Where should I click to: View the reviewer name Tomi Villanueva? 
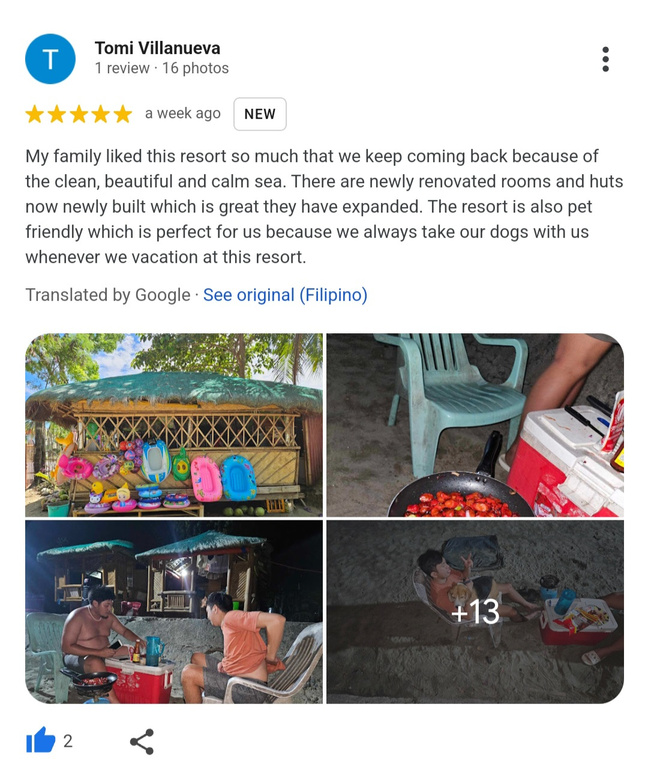pyautogui.click(x=157, y=48)
